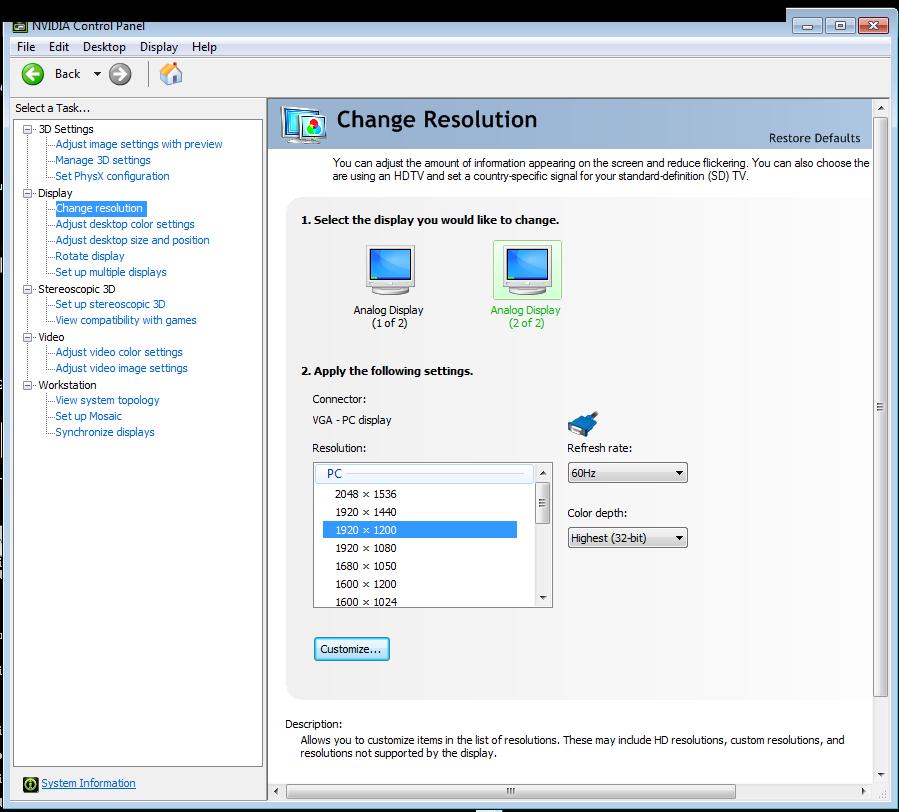Screen dimensions: 899x812
Task: Open Adjust video image settings
Action: [x=122, y=369]
